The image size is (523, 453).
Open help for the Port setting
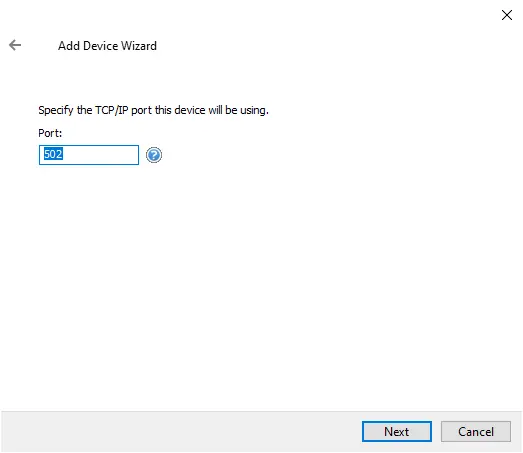pyautogui.click(x=154, y=155)
